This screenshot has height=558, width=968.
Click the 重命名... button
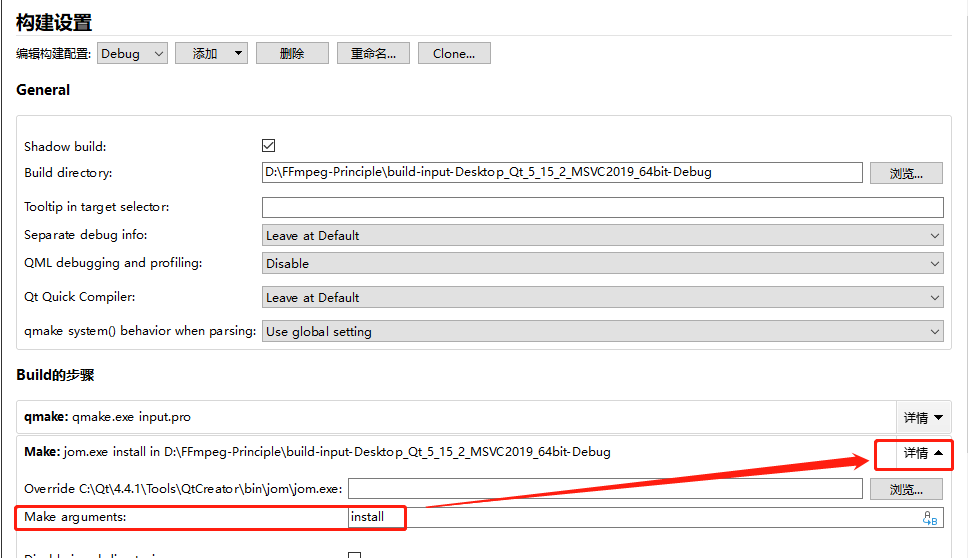373,54
